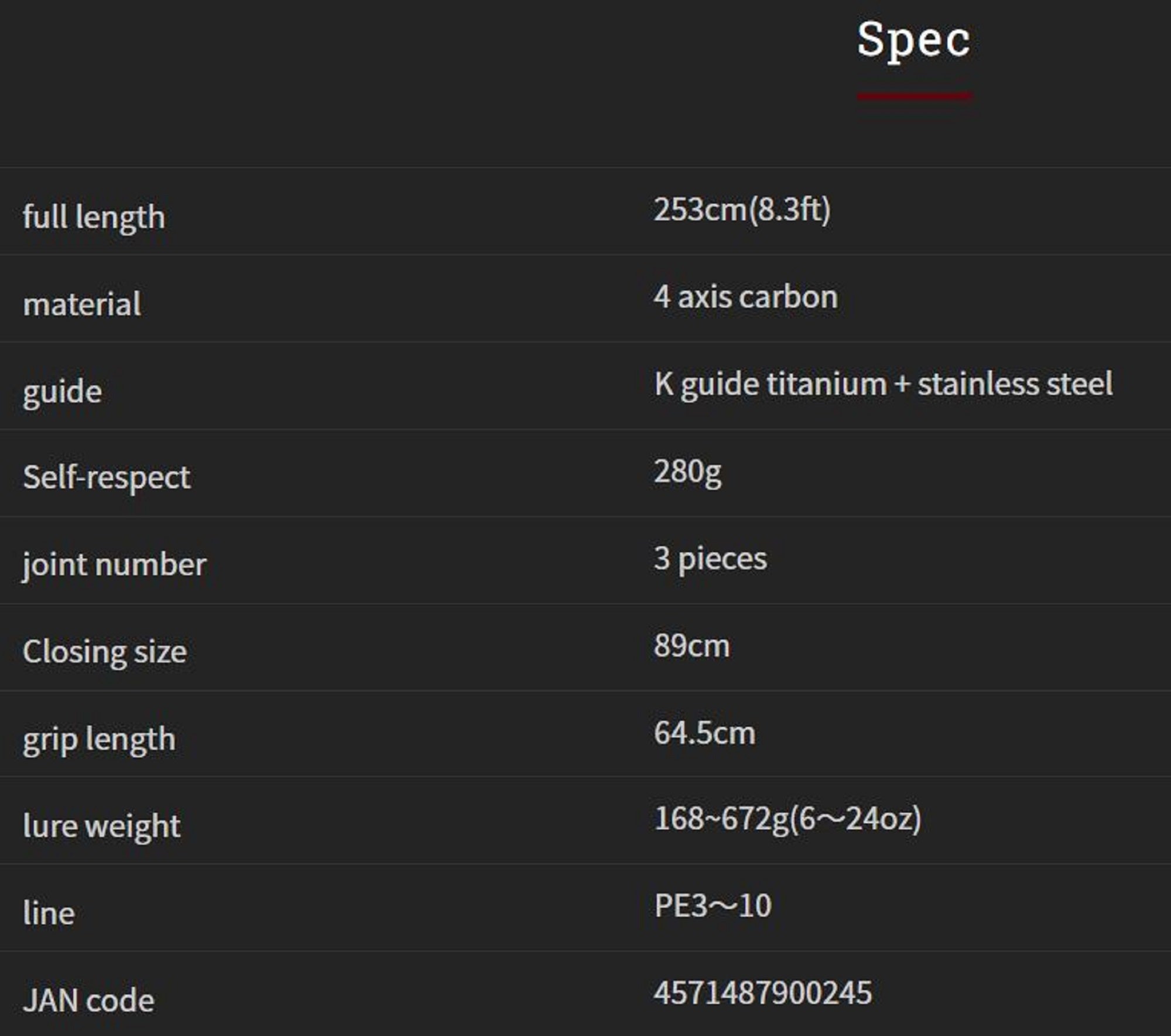Click the 'lure weight' label
Screen dimensions: 1171x1036
click(101, 826)
